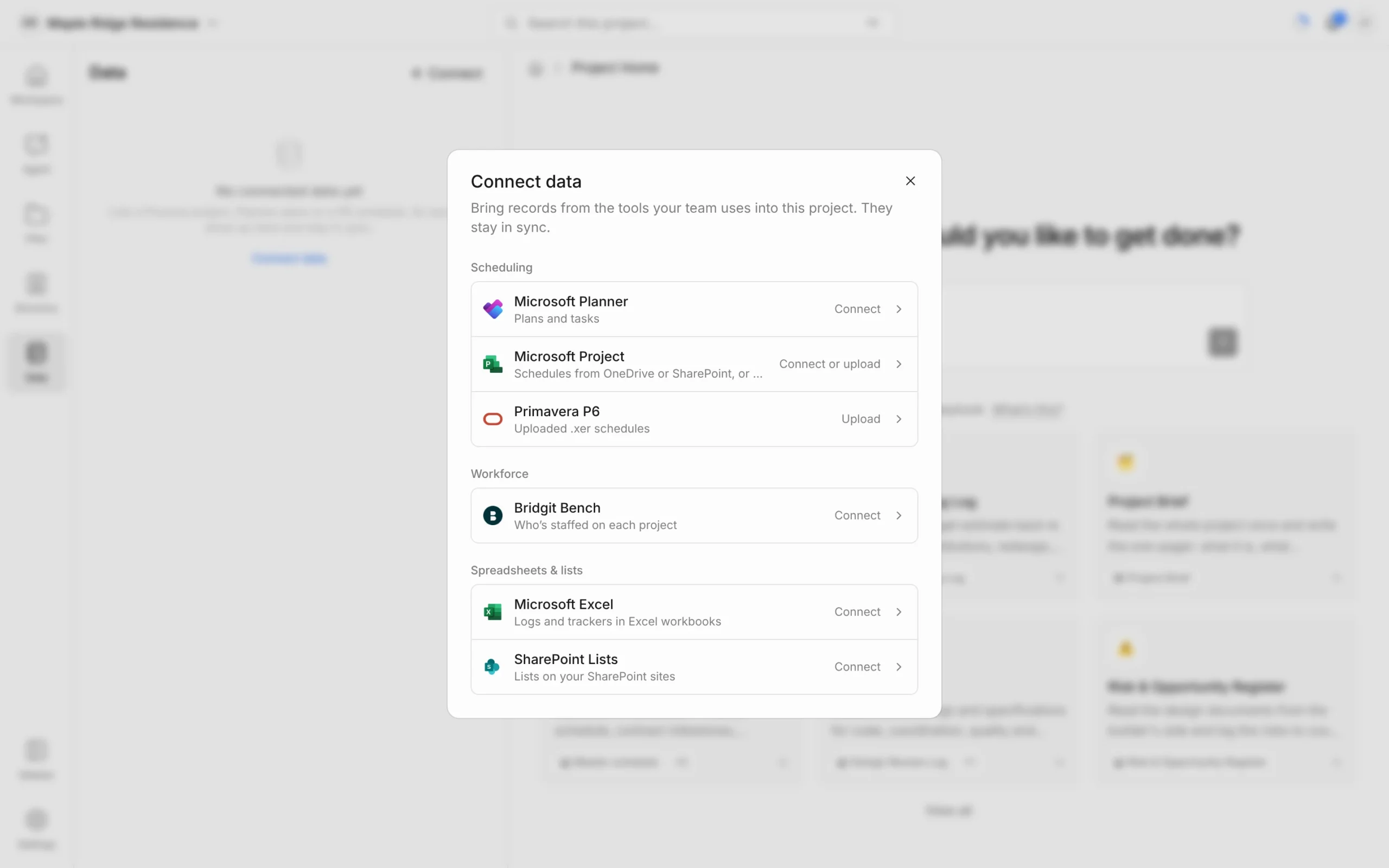Image resolution: width=1389 pixels, height=868 pixels.
Task: Open the Primavera P6 row chevron
Action: 899,419
